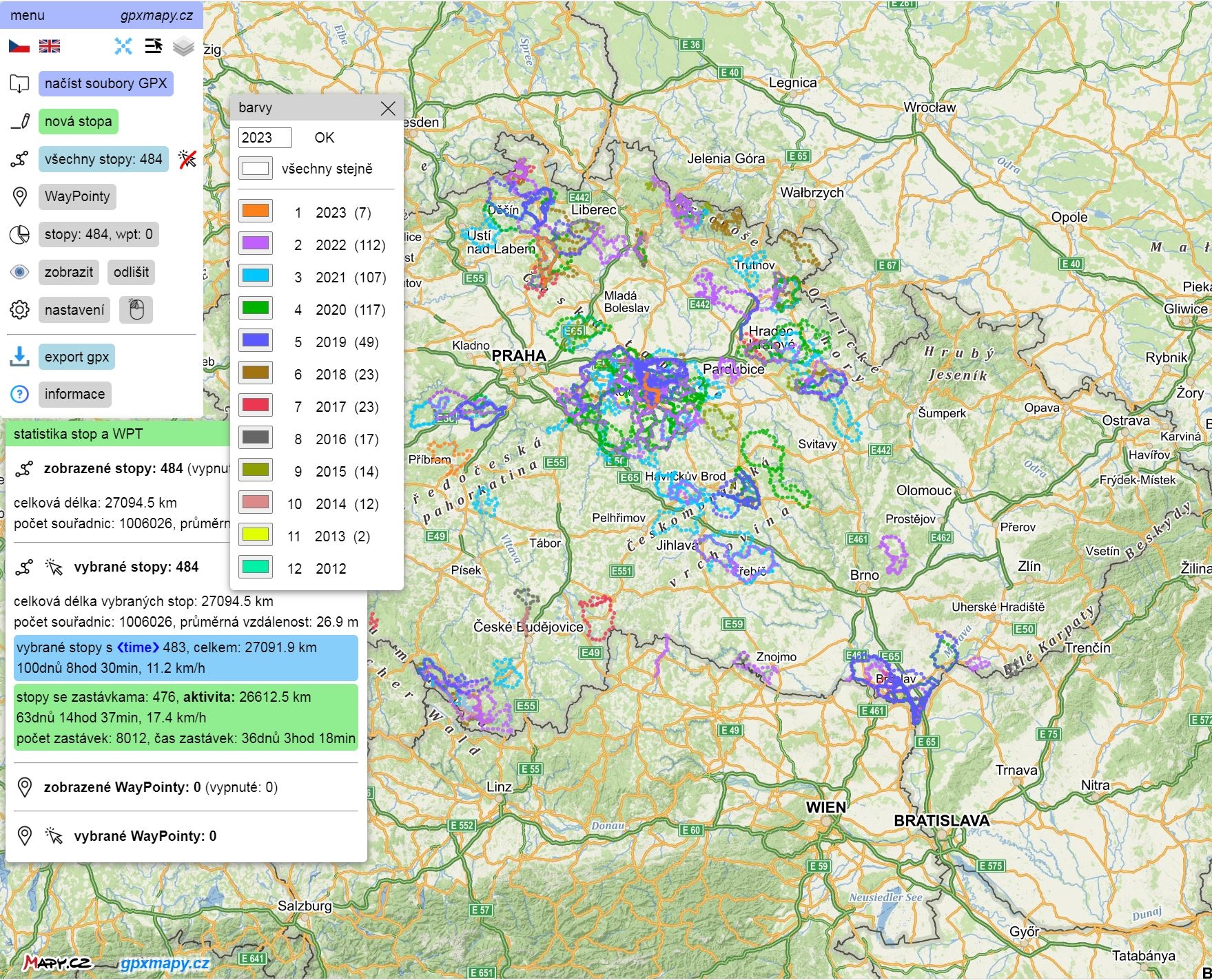
Task: Click the odlišit button
Action: (131, 272)
